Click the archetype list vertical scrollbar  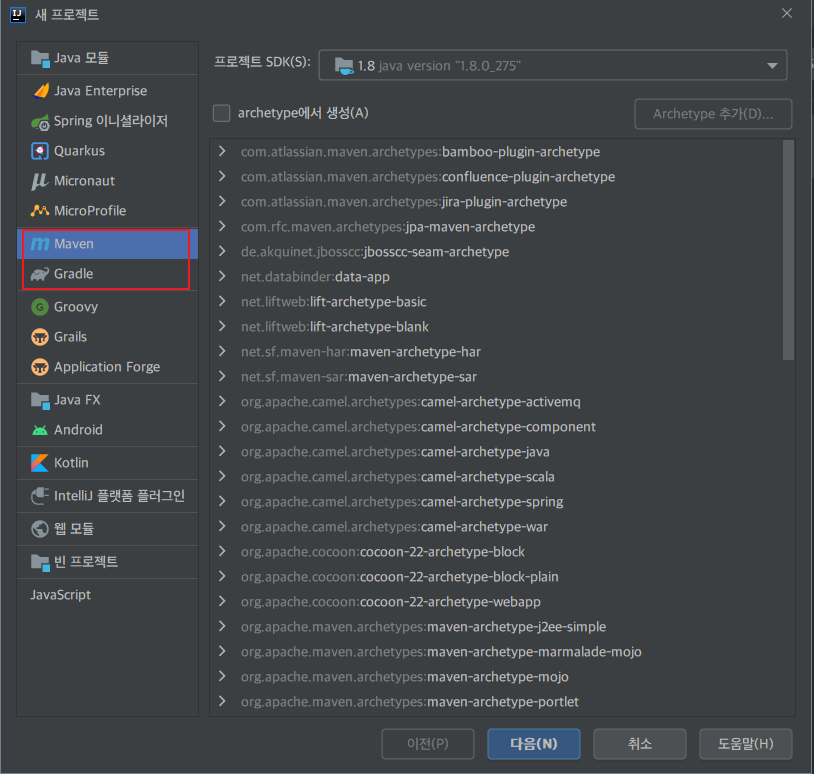788,249
